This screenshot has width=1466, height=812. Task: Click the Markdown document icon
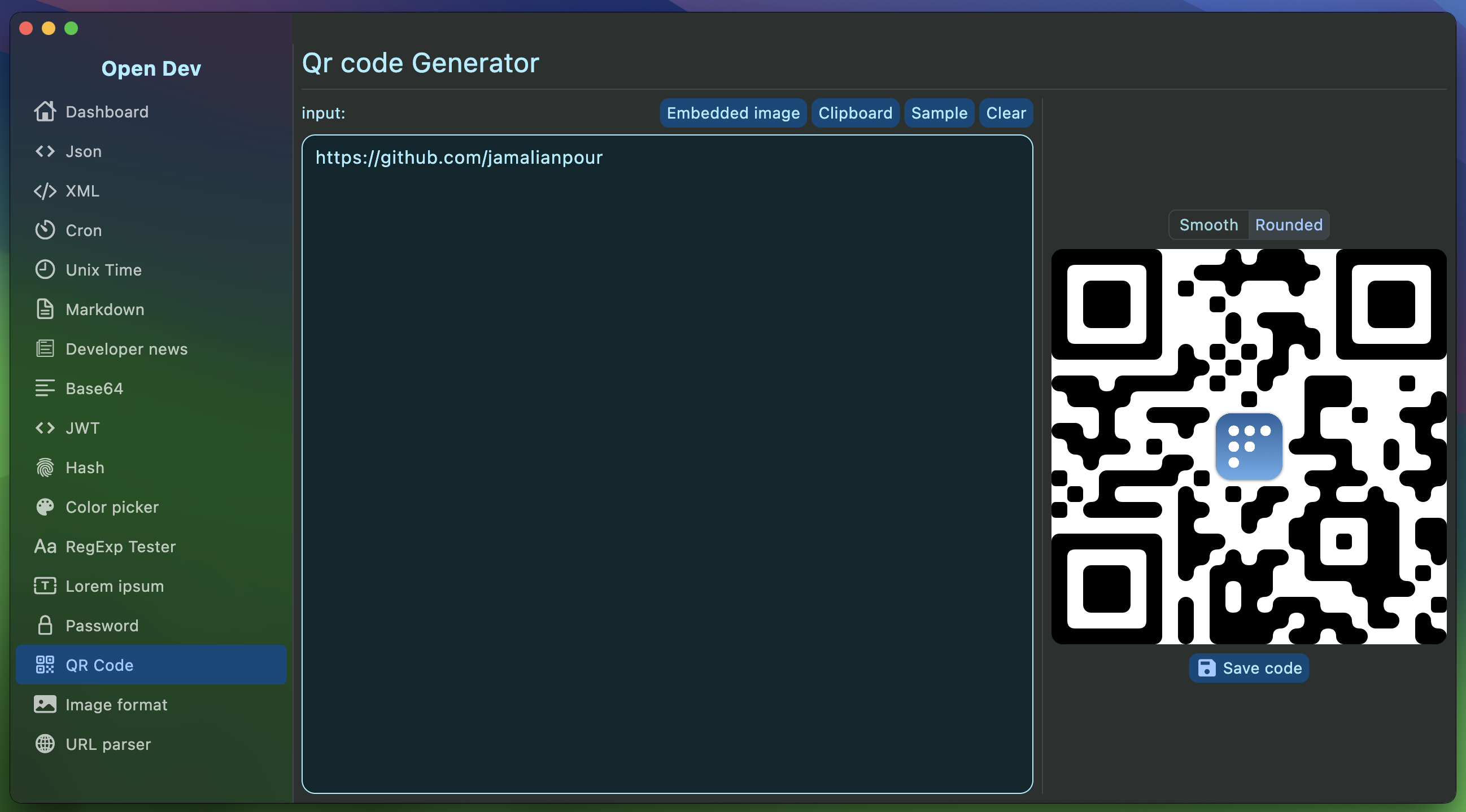click(x=45, y=309)
